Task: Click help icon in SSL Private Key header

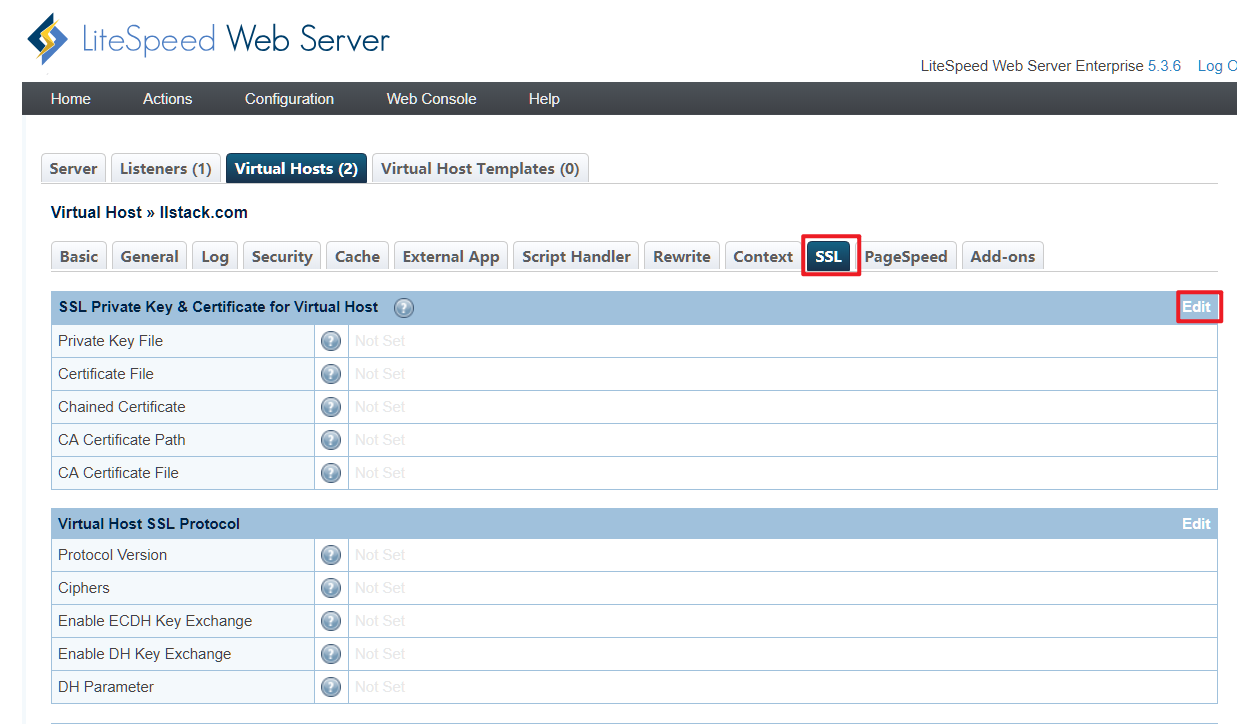Action: (404, 308)
